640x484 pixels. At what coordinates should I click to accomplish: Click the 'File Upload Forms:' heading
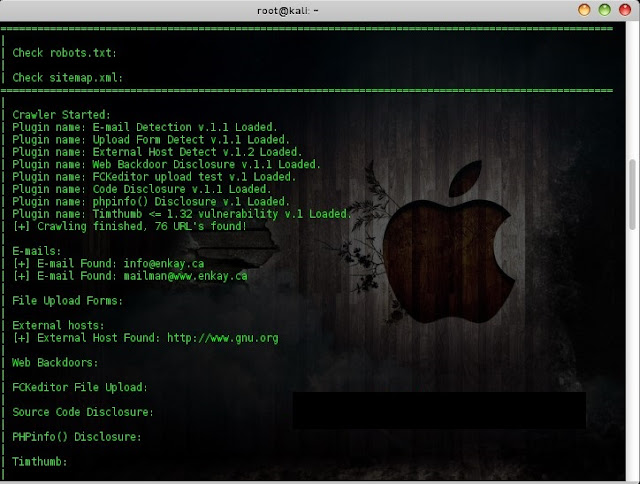(67, 301)
